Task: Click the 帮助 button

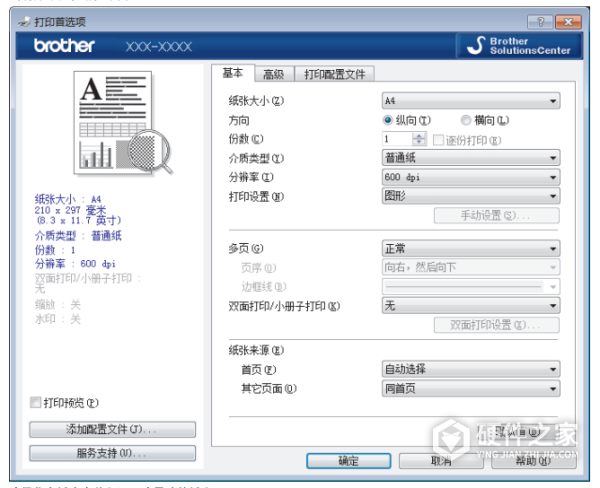Action: [x=533, y=461]
